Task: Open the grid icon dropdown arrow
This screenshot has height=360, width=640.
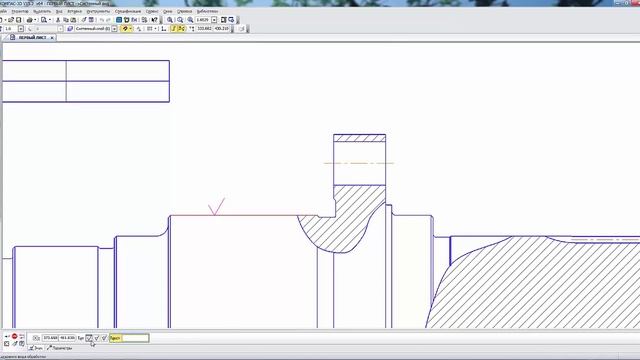Action: (156, 29)
